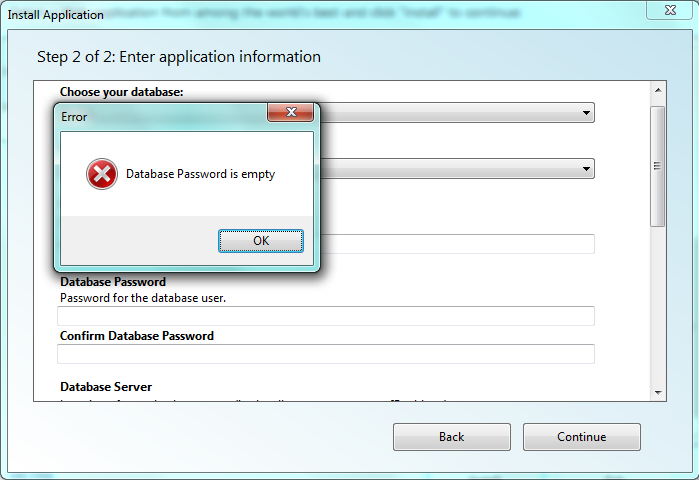The height and width of the screenshot is (480, 699).
Task: Focus the Confirm Database Password field
Action: [x=326, y=354]
